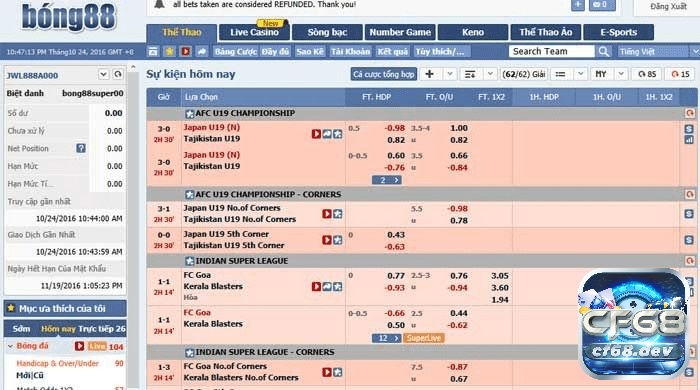
Task: Select the Sớm sidebar tab
Action: [x=21, y=329]
